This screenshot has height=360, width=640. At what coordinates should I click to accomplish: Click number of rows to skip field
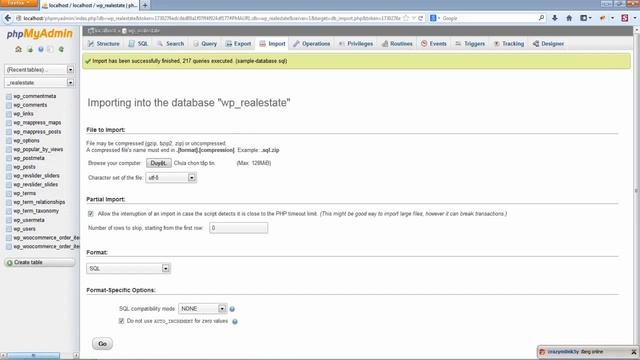coord(238,228)
